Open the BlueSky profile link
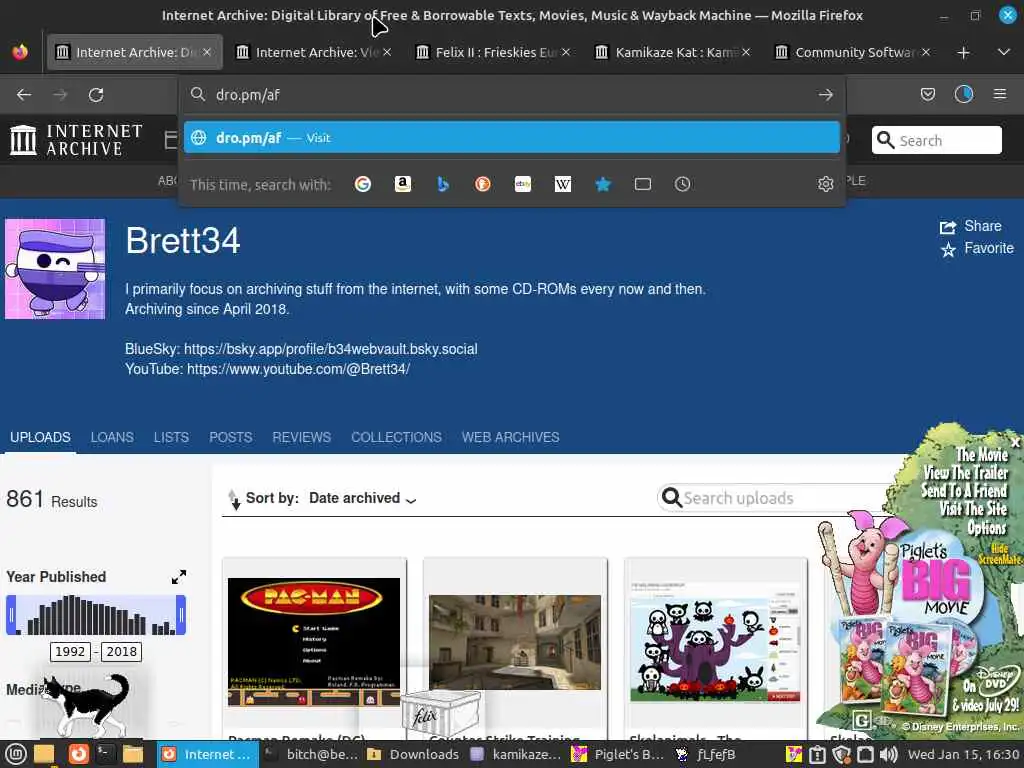 coord(330,349)
